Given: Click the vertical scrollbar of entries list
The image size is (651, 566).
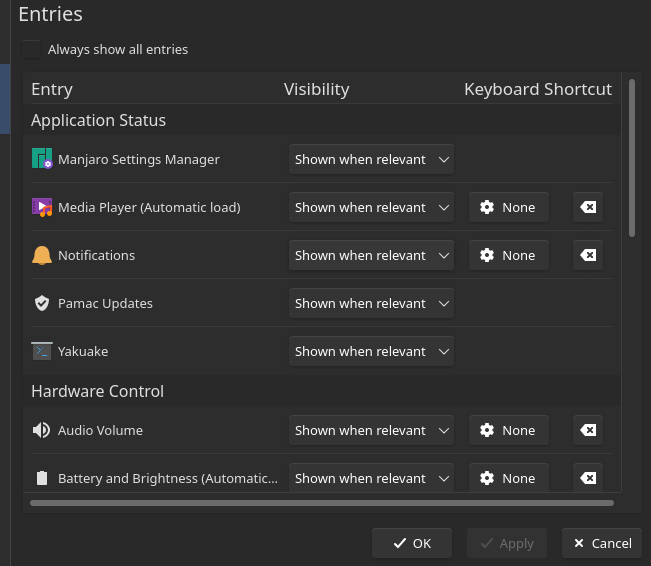Looking at the screenshot, I should coord(632,158).
